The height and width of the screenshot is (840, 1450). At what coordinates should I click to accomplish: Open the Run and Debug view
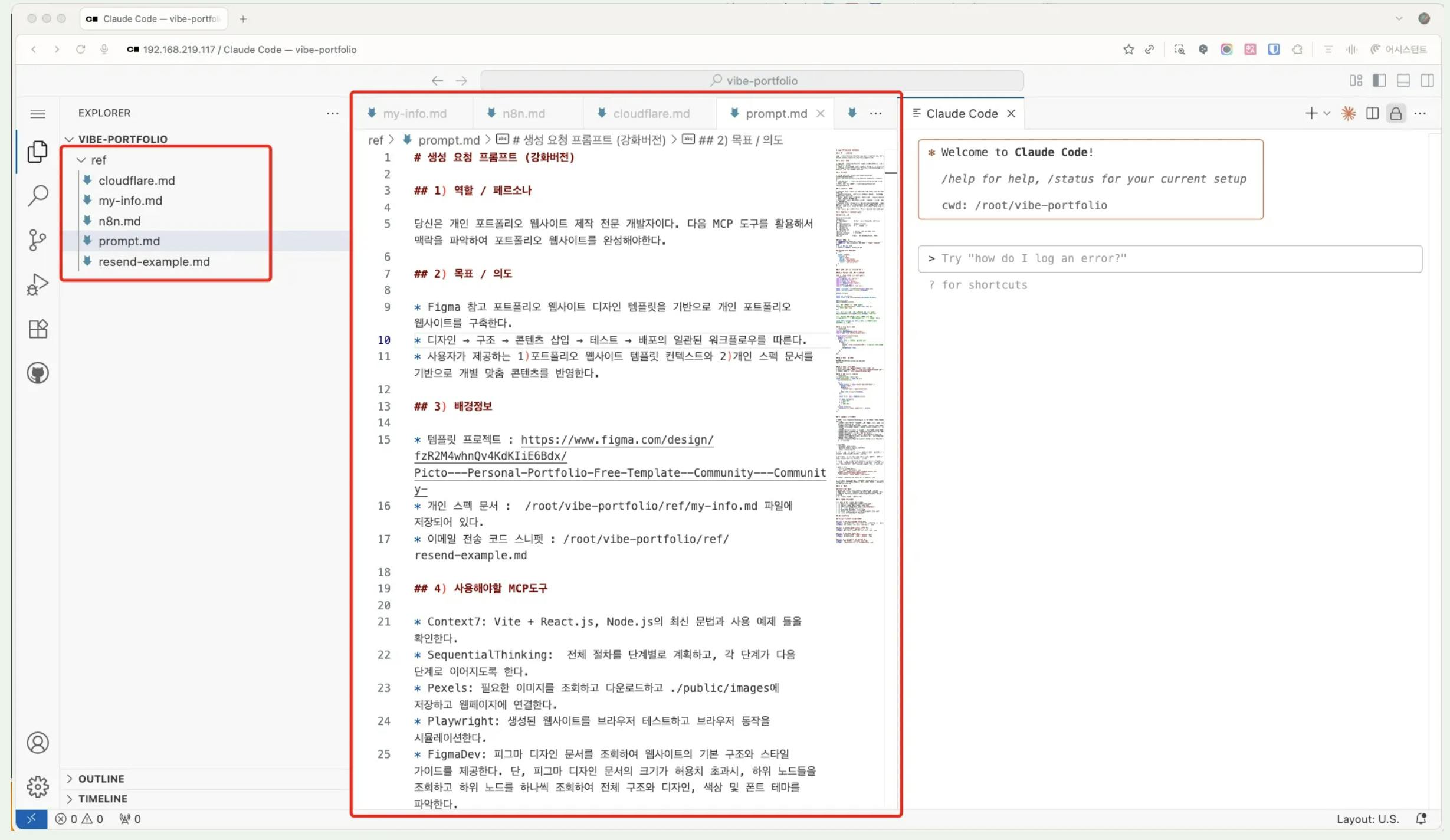point(38,284)
